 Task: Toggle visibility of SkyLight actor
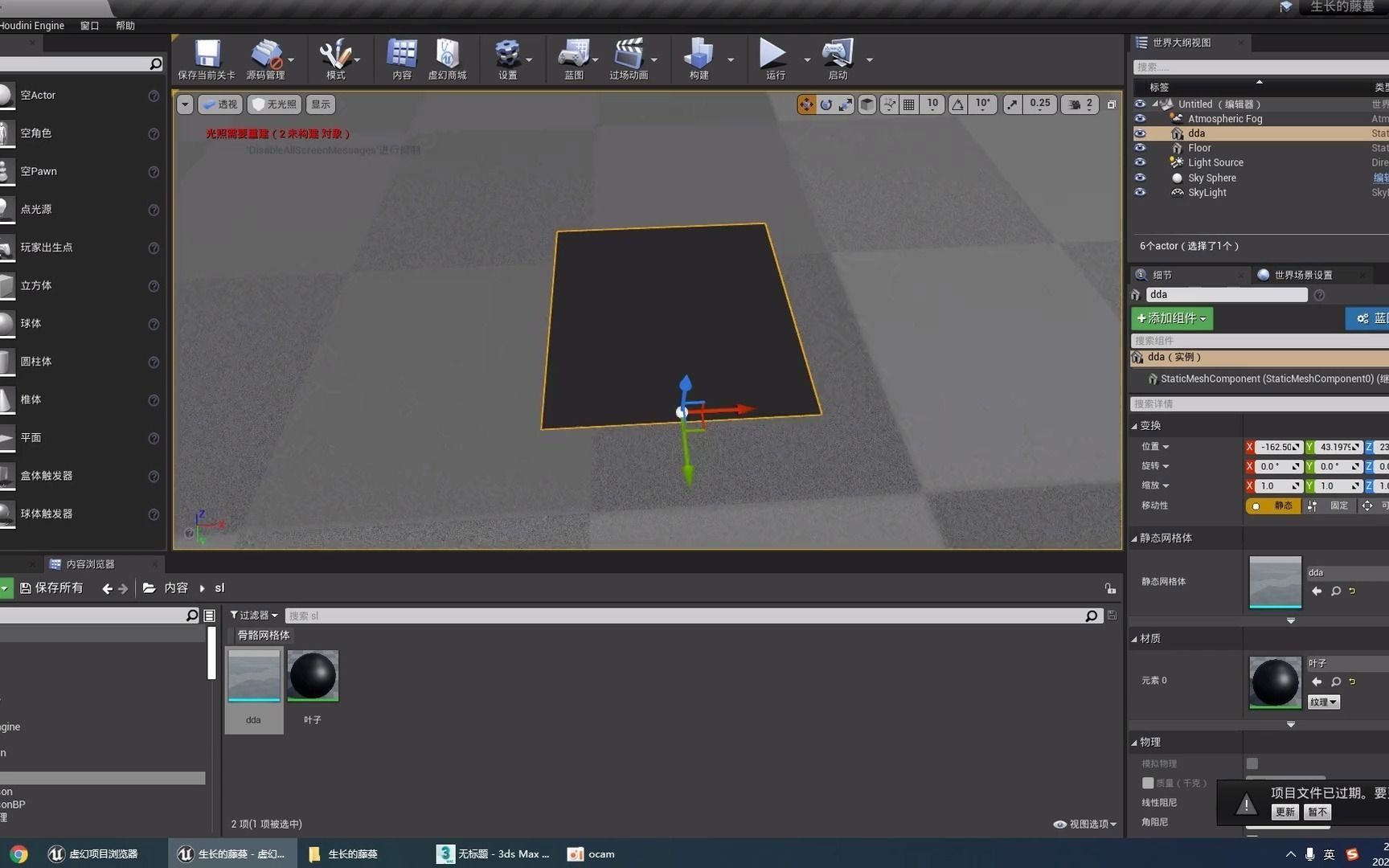coord(1140,192)
